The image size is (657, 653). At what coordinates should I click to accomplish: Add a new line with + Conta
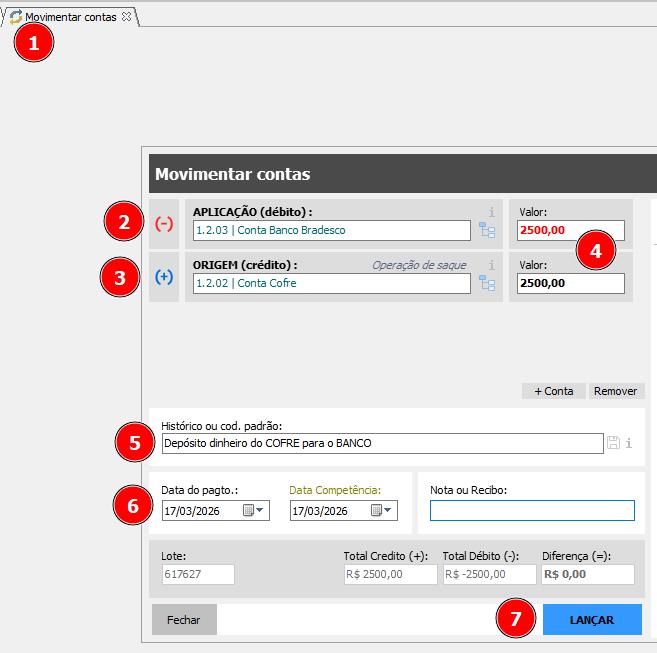[x=553, y=391]
